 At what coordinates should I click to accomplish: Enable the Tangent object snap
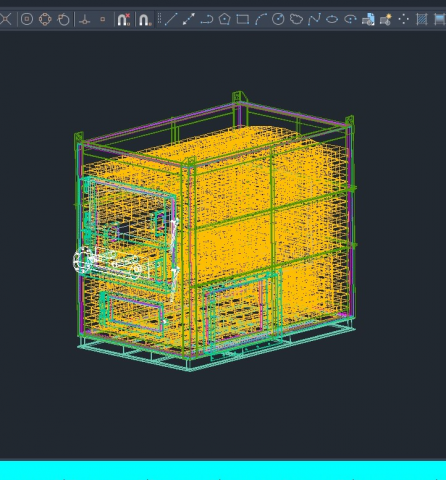(x=63, y=19)
